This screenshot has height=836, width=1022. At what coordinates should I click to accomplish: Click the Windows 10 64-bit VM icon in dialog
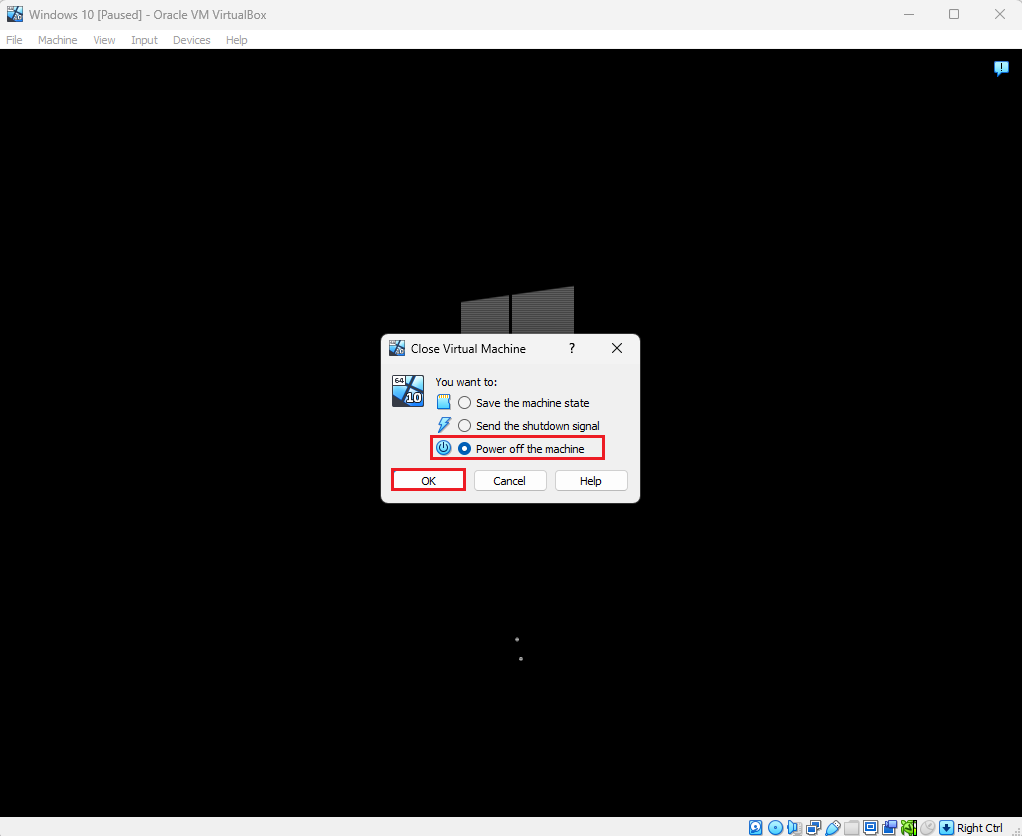pyautogui.click(x=408, y=391)
